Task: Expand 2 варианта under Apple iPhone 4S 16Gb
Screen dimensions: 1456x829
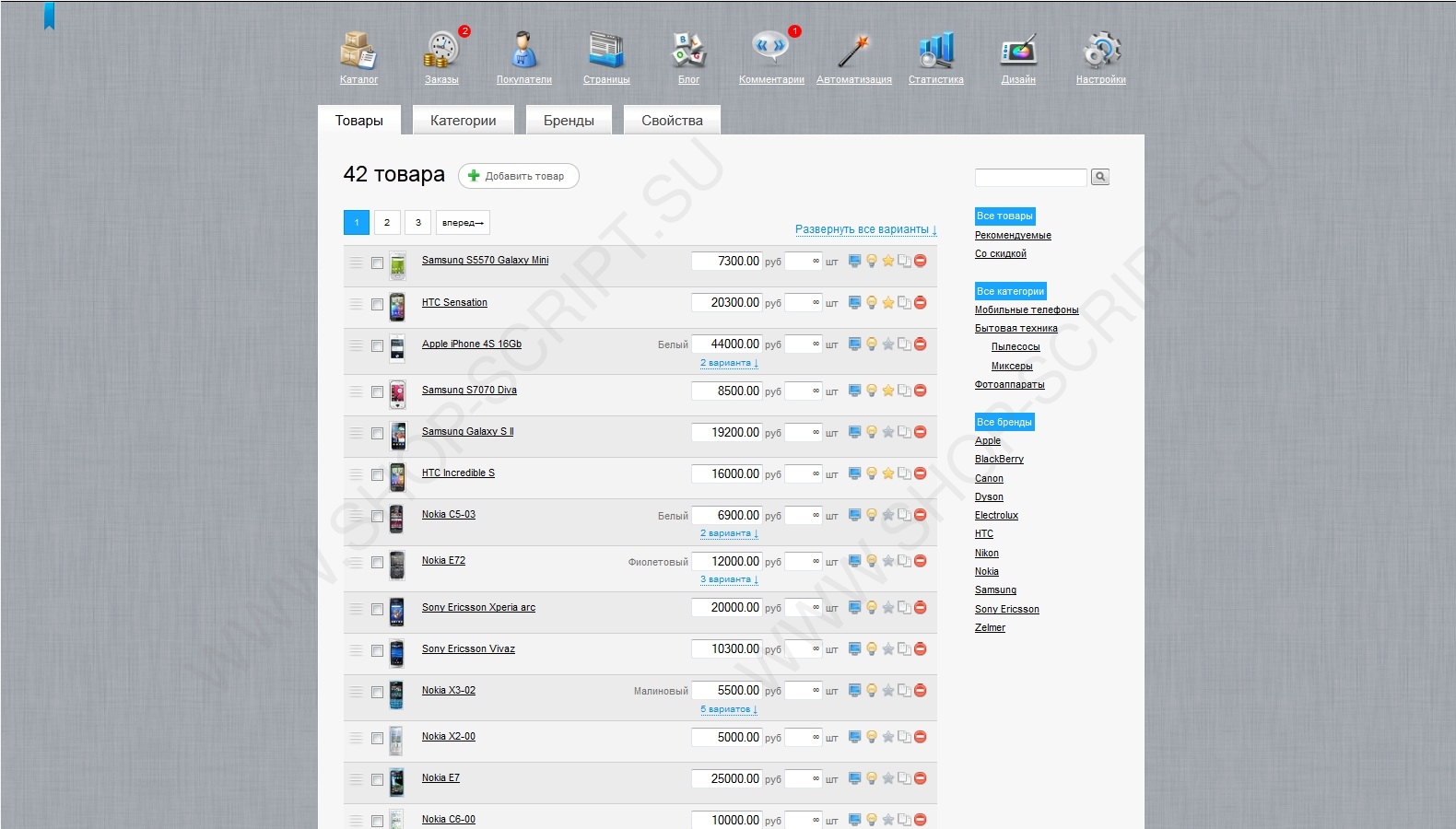Action: [x=729, y=363]
